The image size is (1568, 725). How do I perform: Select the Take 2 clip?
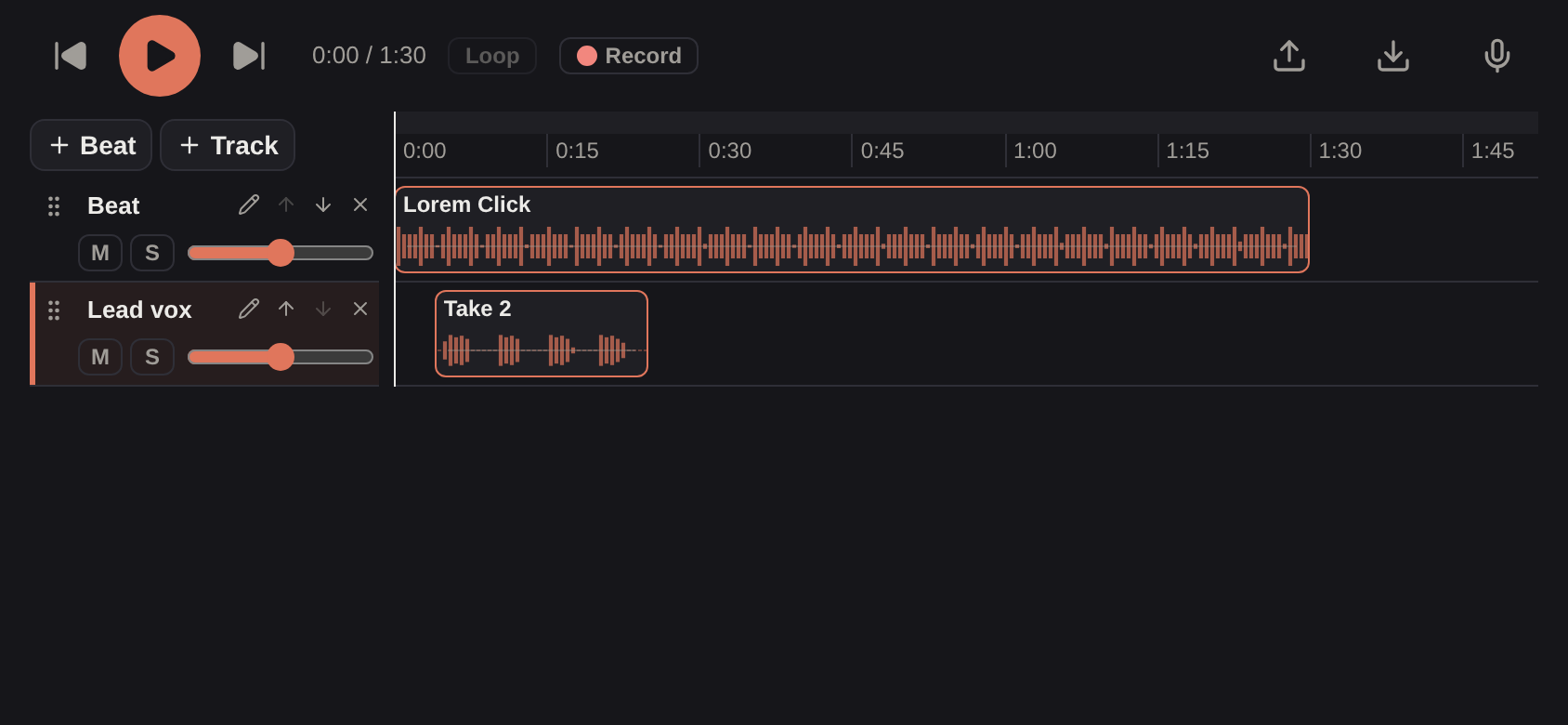coord(542,334)
